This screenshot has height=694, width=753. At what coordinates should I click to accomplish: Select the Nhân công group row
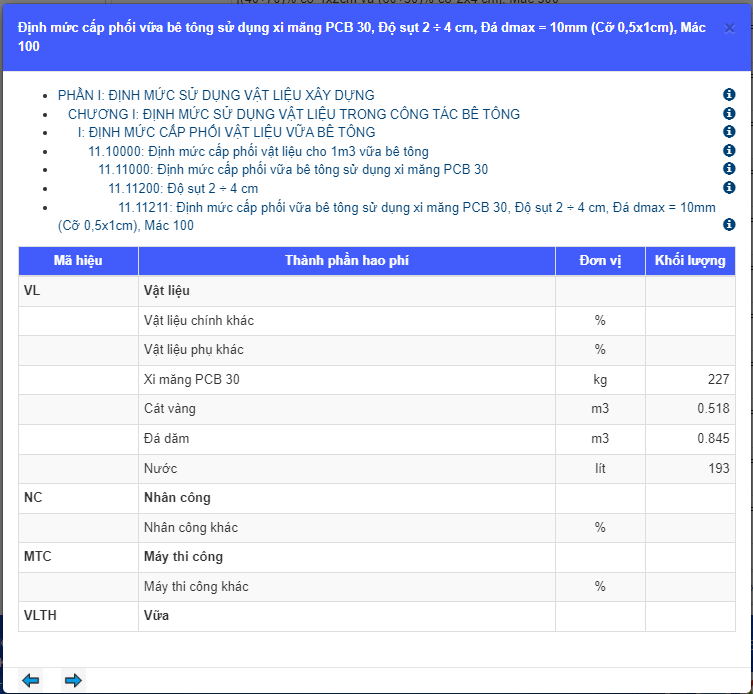(377, 498)
